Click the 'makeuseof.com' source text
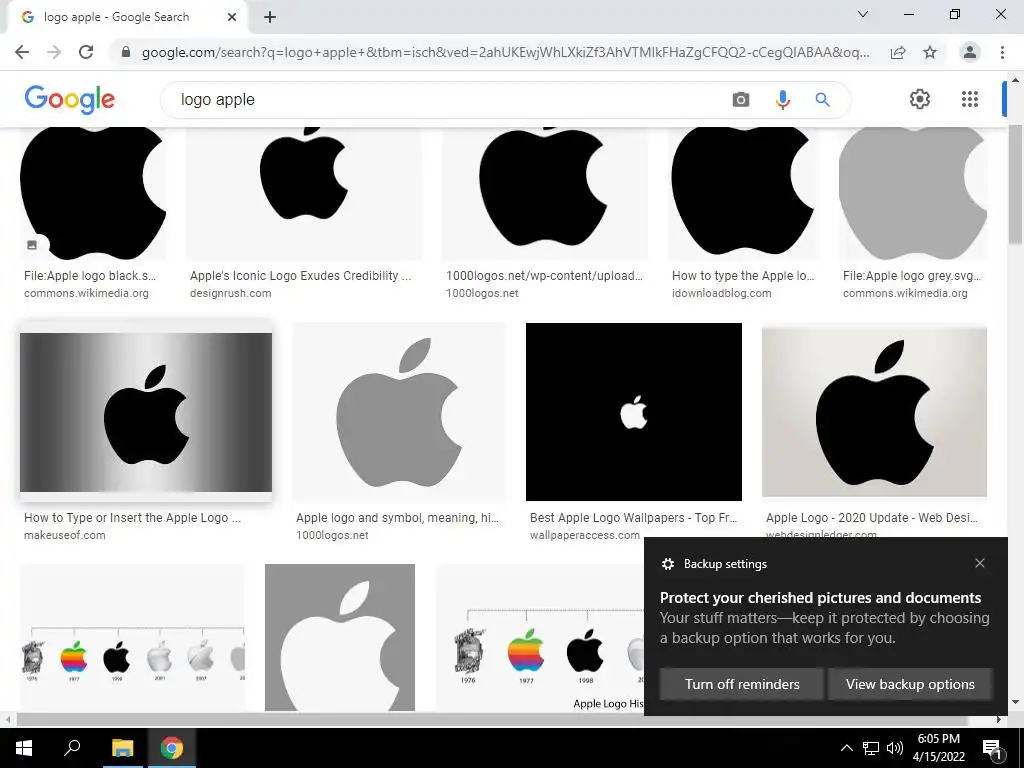 65,536
